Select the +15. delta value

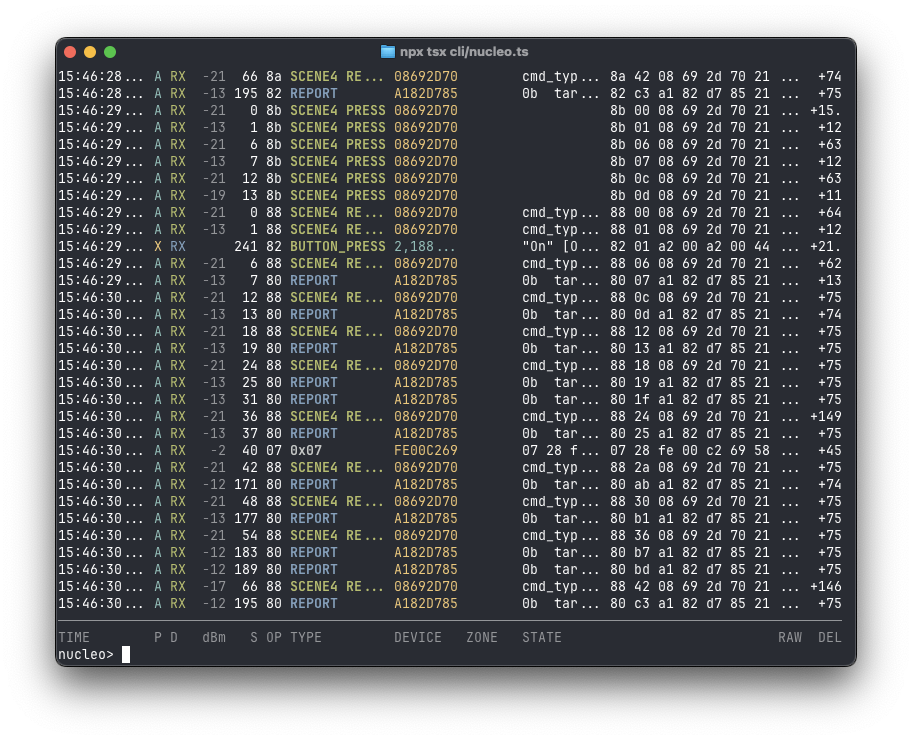(826, 111)
